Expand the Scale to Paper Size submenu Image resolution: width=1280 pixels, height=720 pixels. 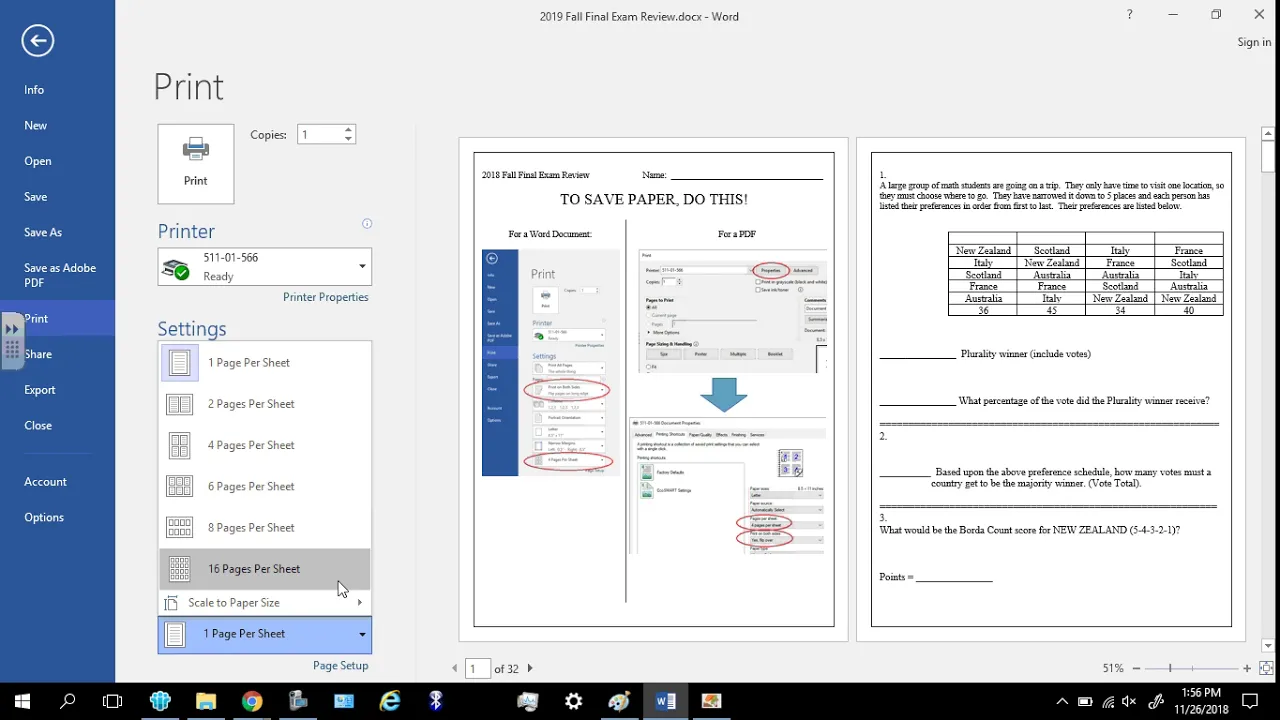pos(265,603)
